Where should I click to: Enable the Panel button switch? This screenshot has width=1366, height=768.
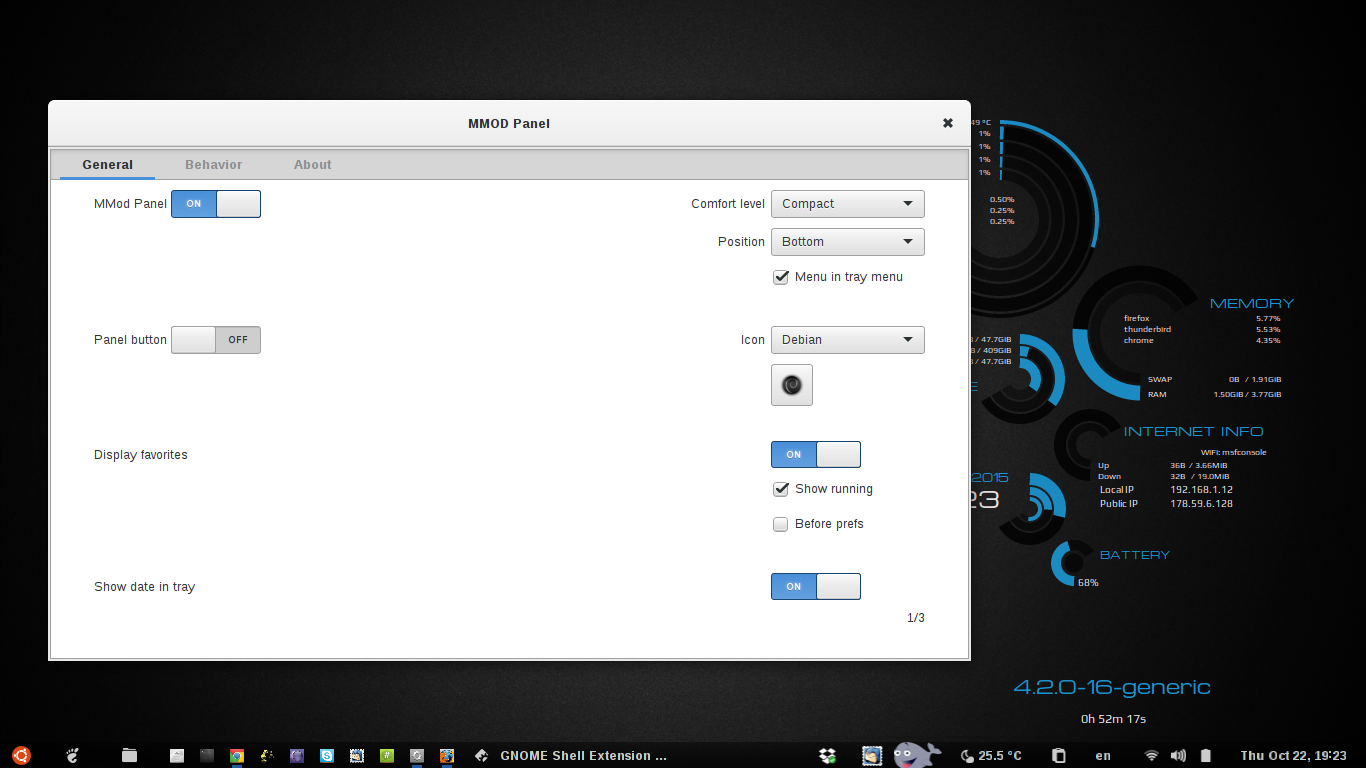(x=216, y=340)
